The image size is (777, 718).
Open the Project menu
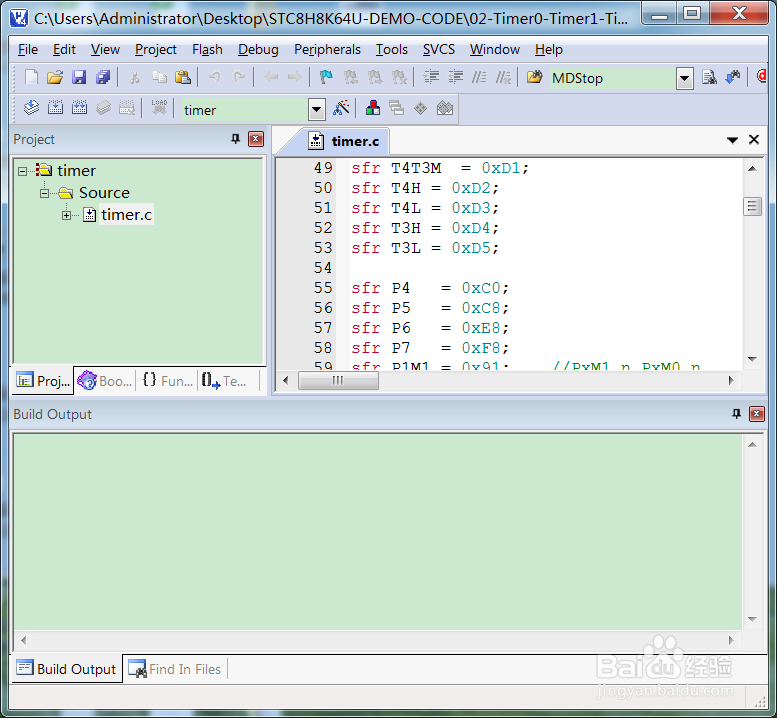[x=156, y=50]
